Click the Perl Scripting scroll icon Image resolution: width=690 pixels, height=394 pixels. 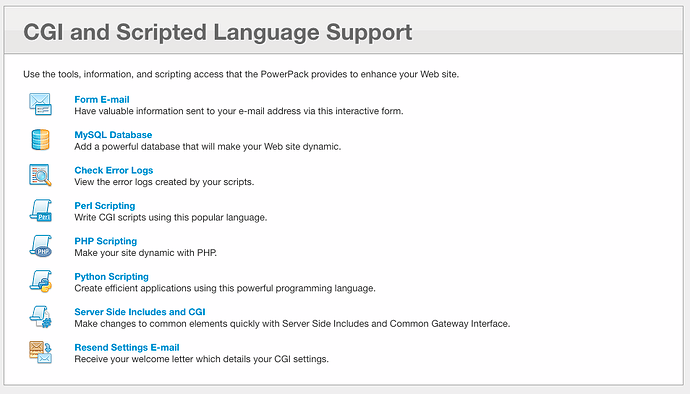(x=40, y=210)
